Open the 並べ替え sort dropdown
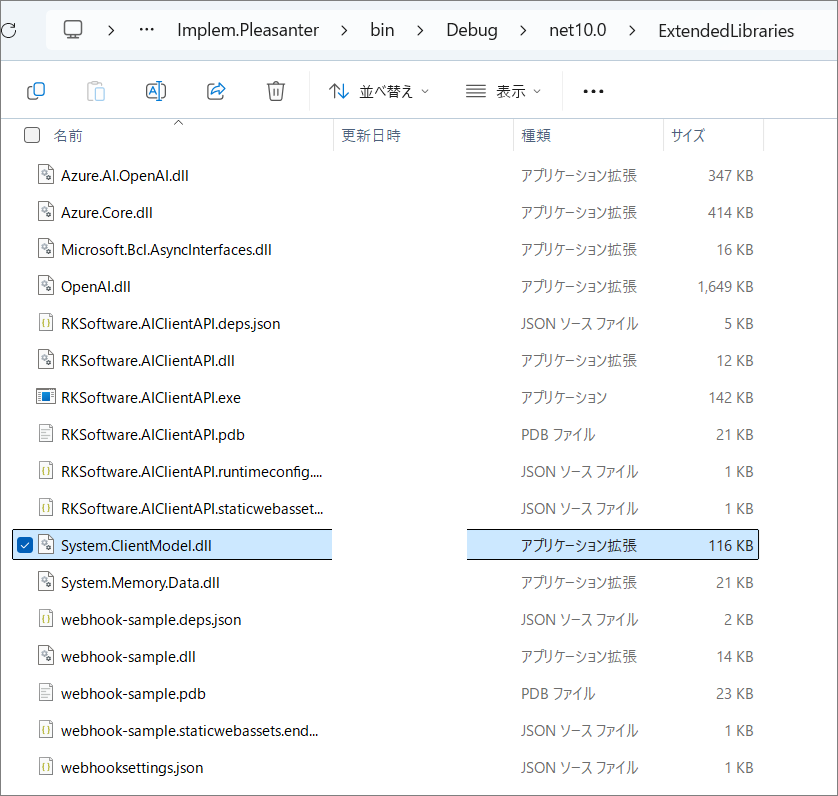Image resolution: width=838 pixels, height=796 pixels. (379, 91)
